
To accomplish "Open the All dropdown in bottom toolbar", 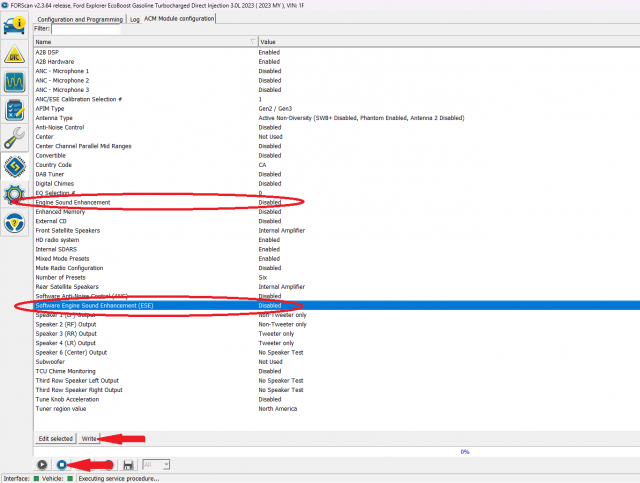I will tap(154, 464).
